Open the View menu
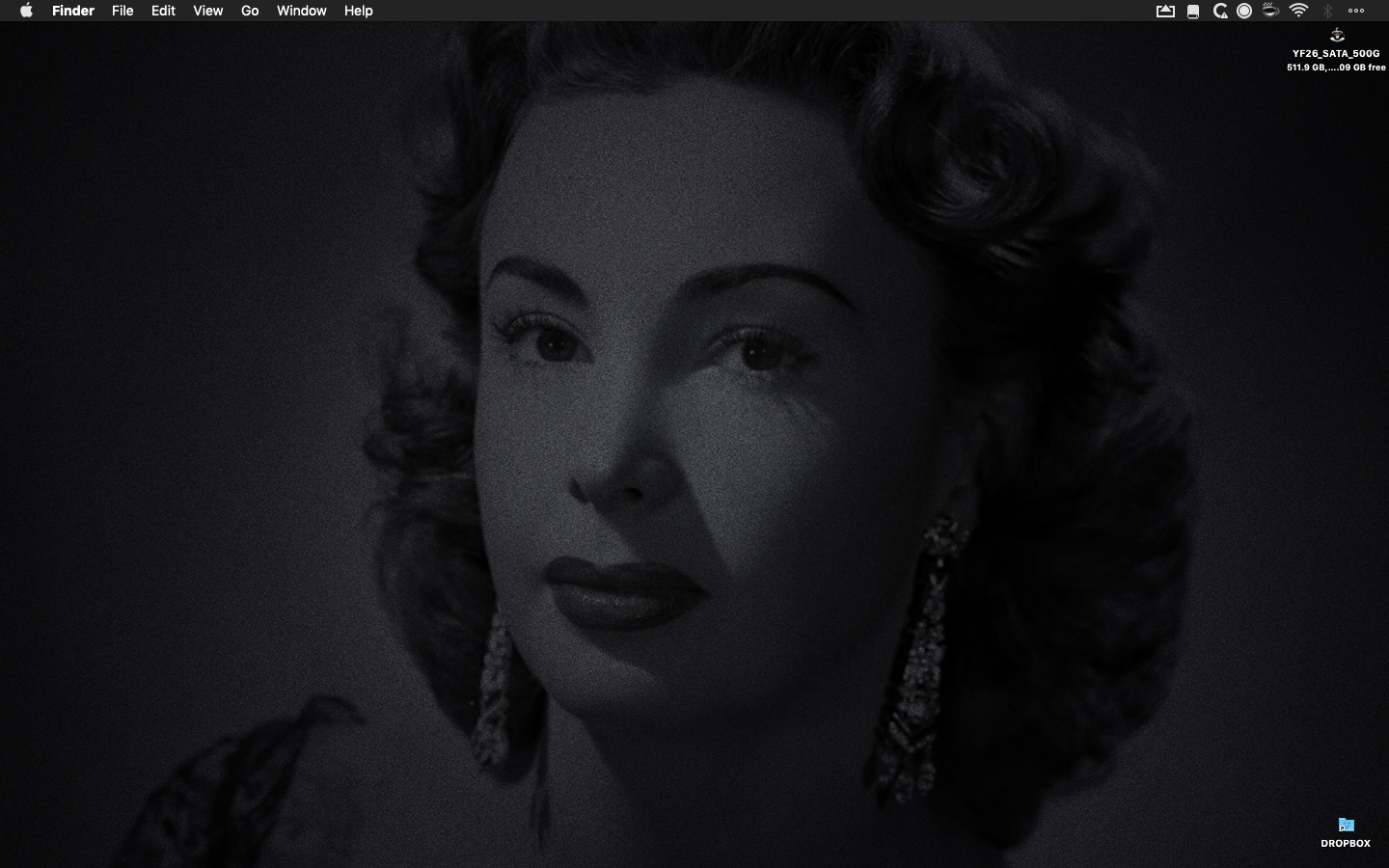Viewport: 1389px width, 868px height. (x=207, y=11)
